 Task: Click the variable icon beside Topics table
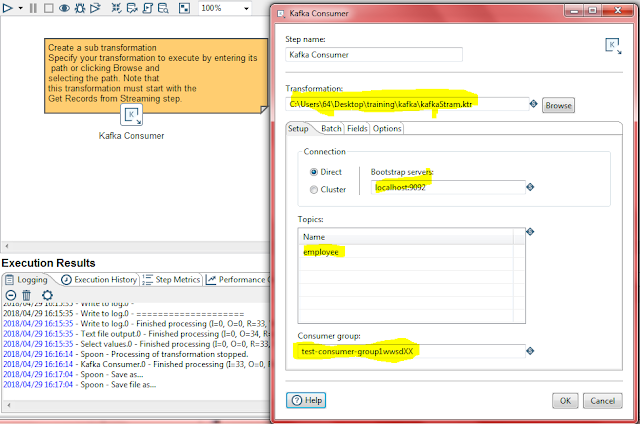(530, 232)
